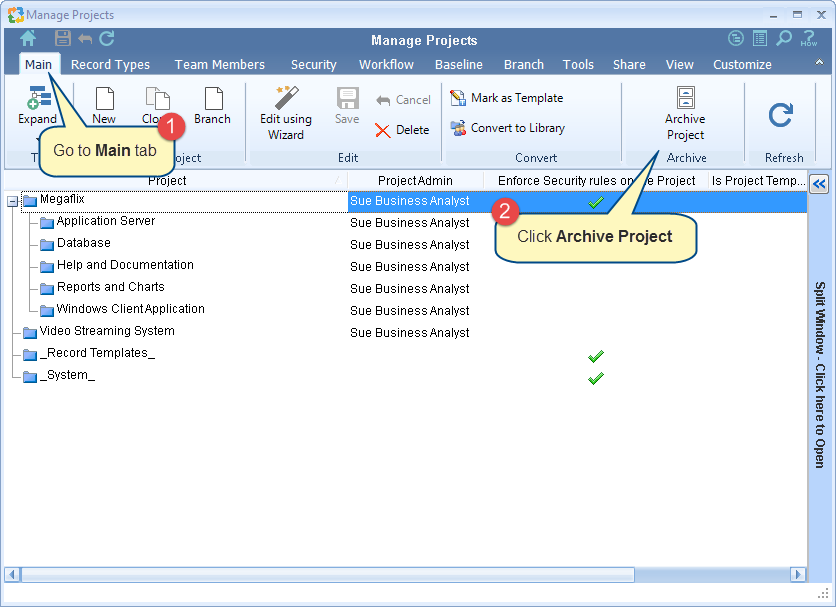The image size is (836, 607).
Task: Select Video Streaming System project
Action: tap(107, 331)
